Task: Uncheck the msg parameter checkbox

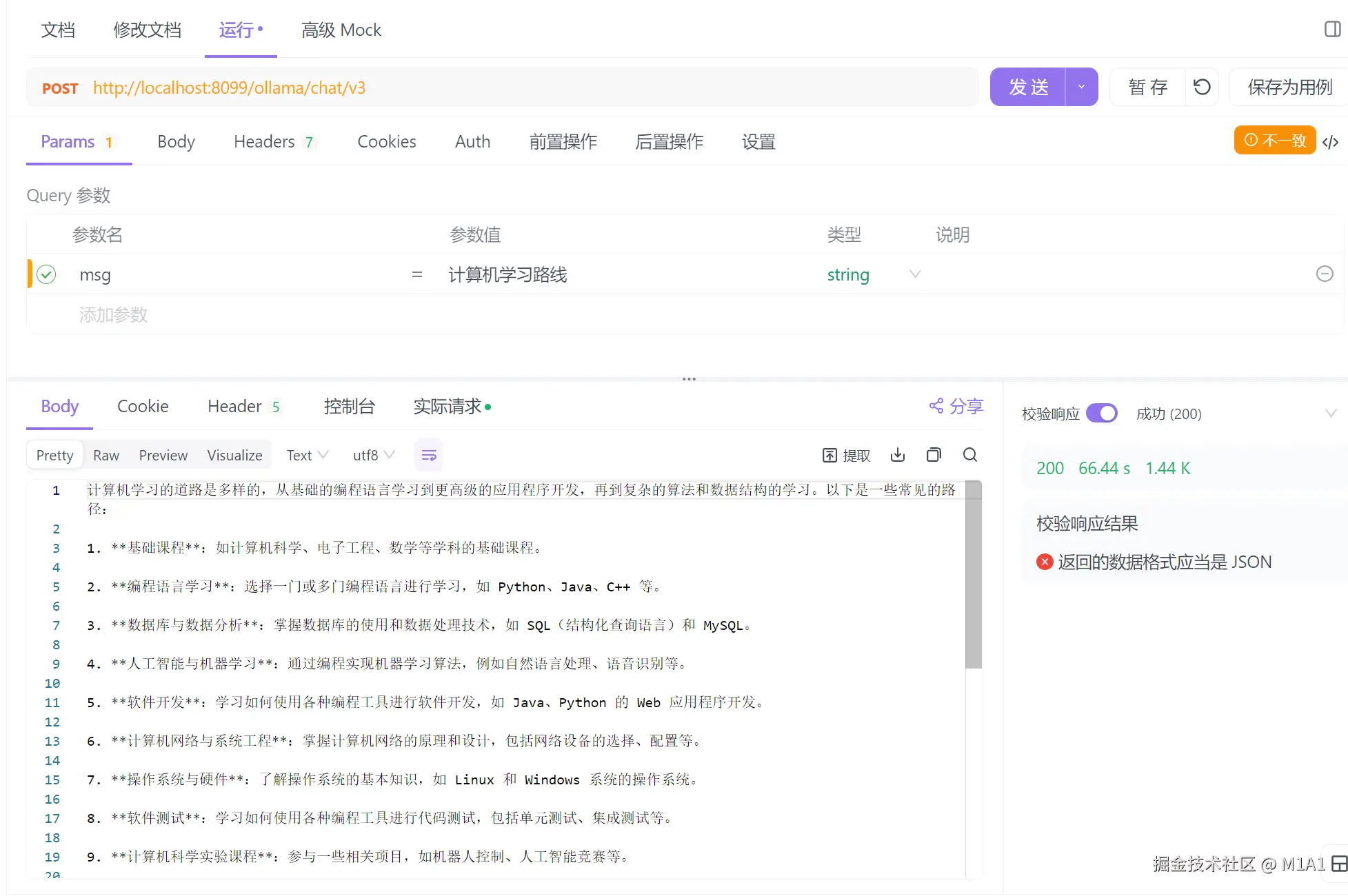Action: point(46,274)
